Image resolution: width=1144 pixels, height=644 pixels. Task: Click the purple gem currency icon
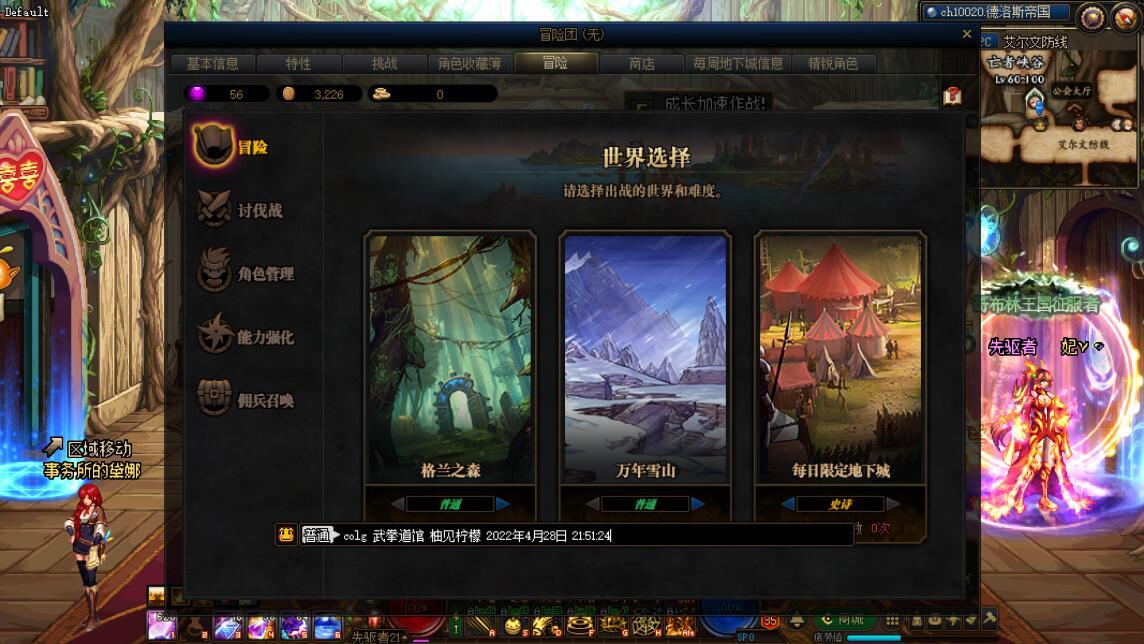197,93
